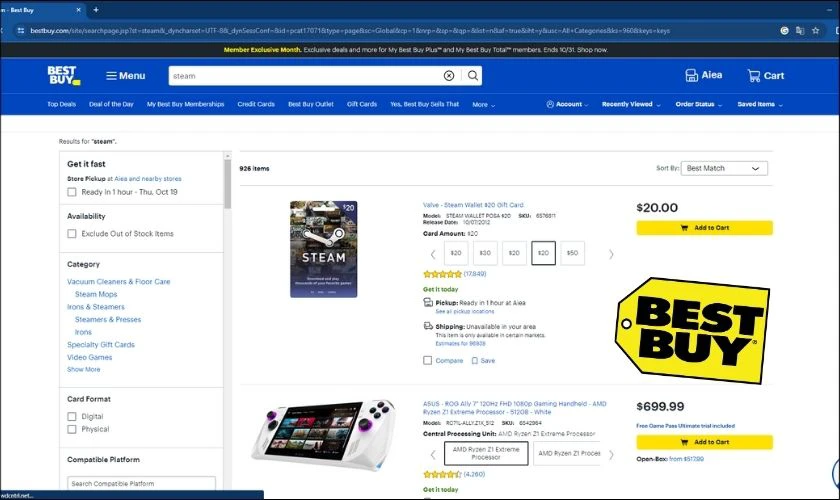
Task: Open the shopping Cart
Action: coord(766,76)
